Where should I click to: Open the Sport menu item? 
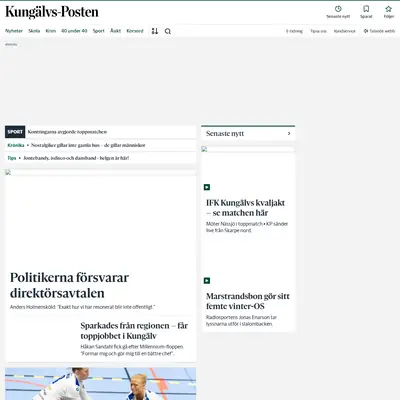click(98, 31)
